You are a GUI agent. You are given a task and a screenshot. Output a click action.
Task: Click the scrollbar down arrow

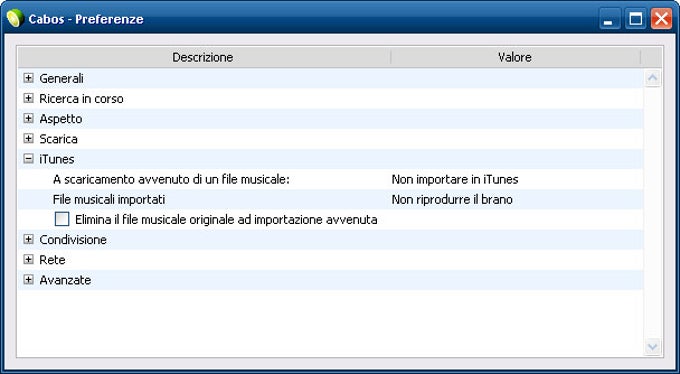tap(653, 347)
